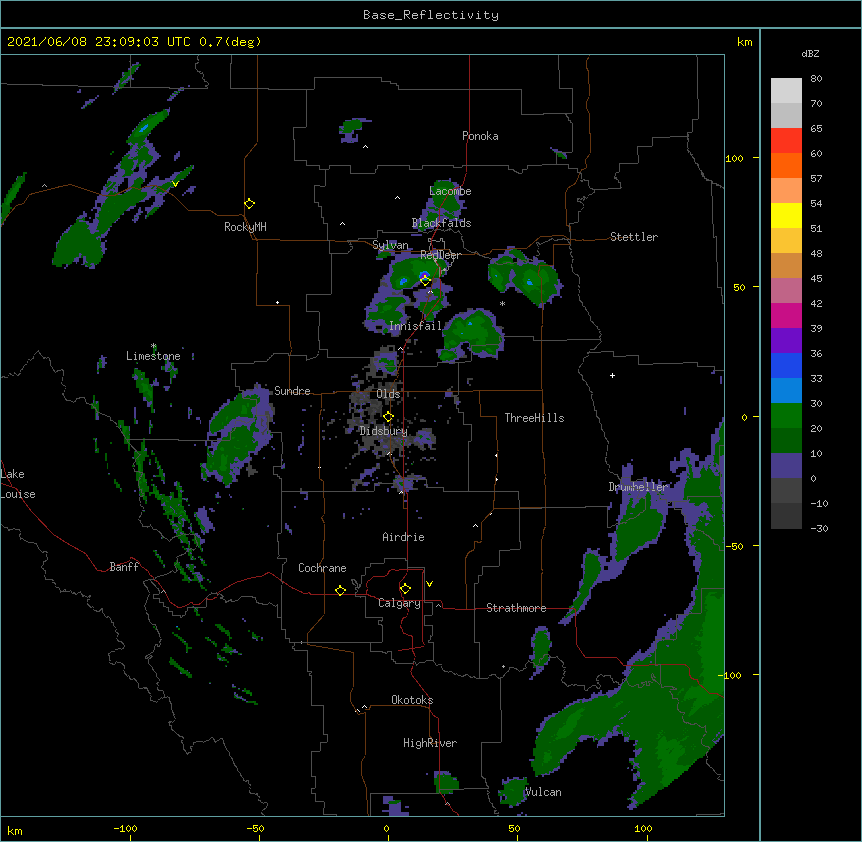
Task: Click the Base_Reflectivity title text
Action: coord(431,15)
